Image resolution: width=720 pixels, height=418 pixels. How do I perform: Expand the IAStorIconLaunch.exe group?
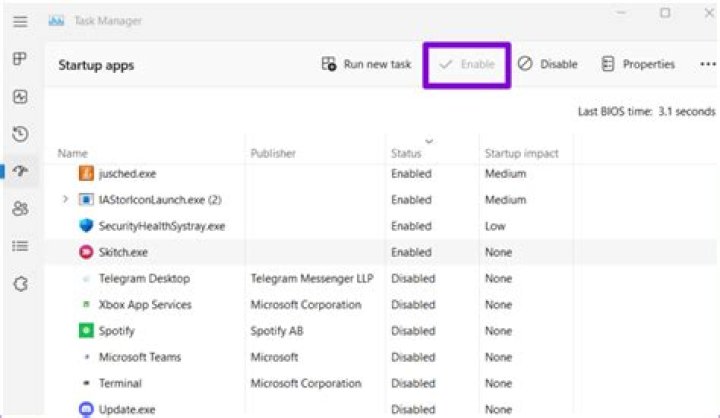(x=65, y=199)
